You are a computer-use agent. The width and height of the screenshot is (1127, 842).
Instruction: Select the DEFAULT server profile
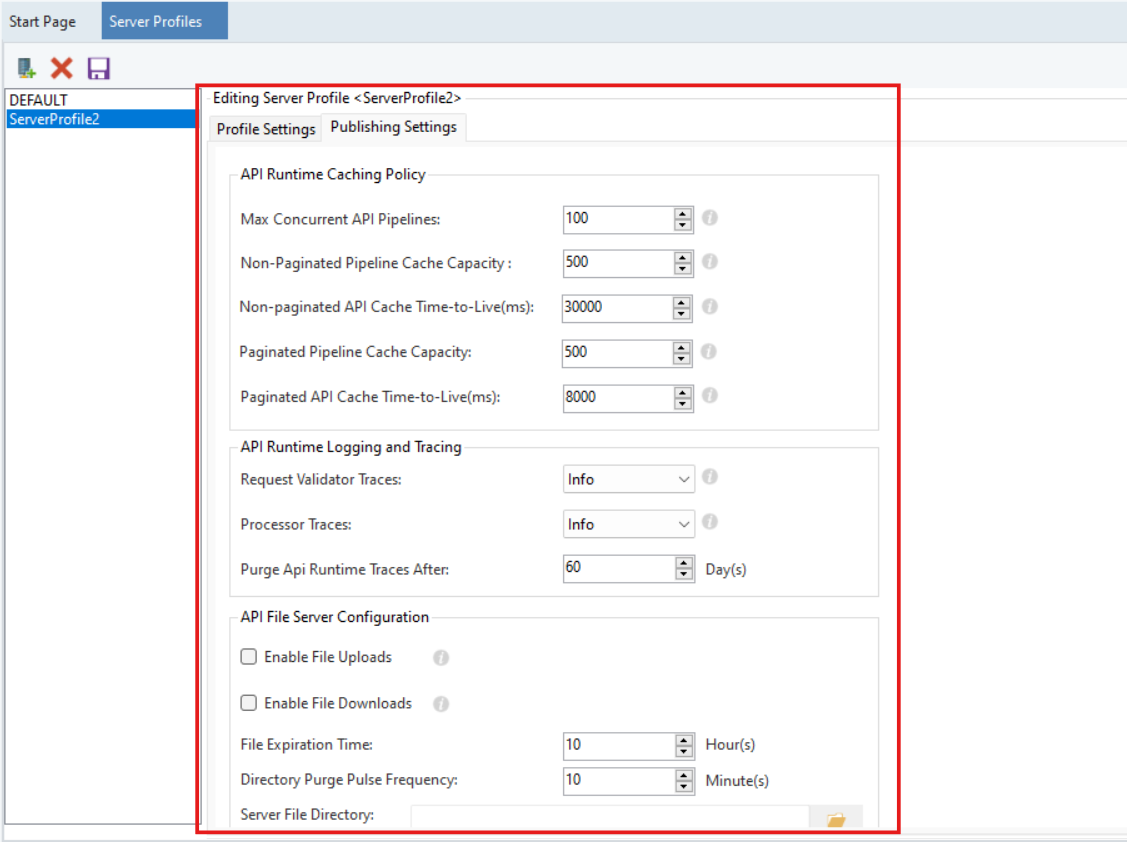(x=39, y=100)
